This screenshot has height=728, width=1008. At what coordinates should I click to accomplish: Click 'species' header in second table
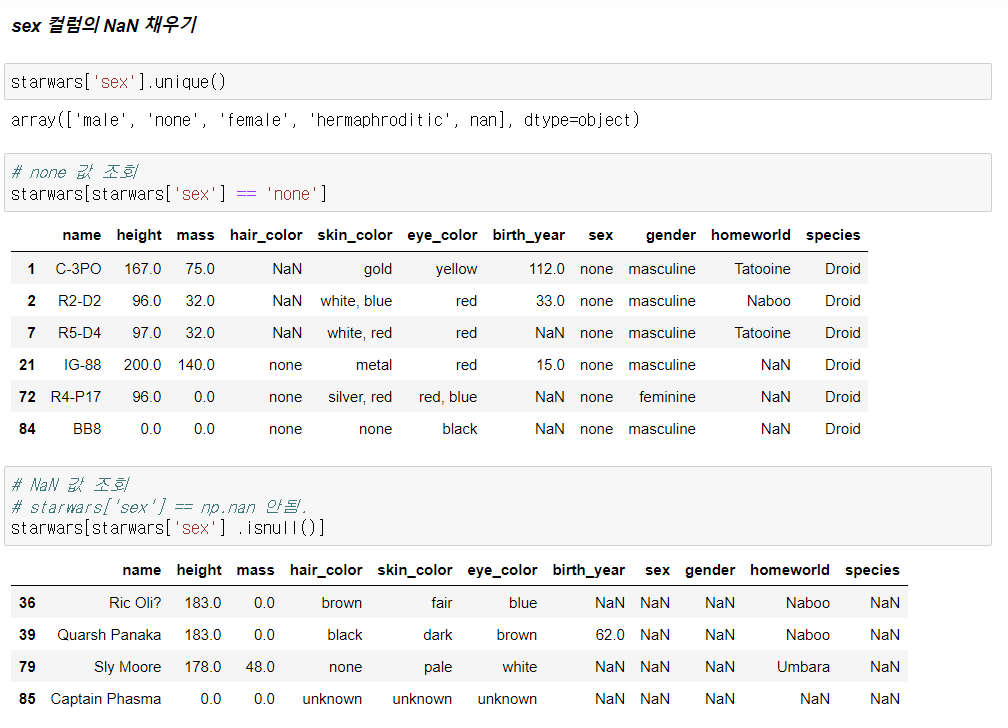tap(872, 570)
